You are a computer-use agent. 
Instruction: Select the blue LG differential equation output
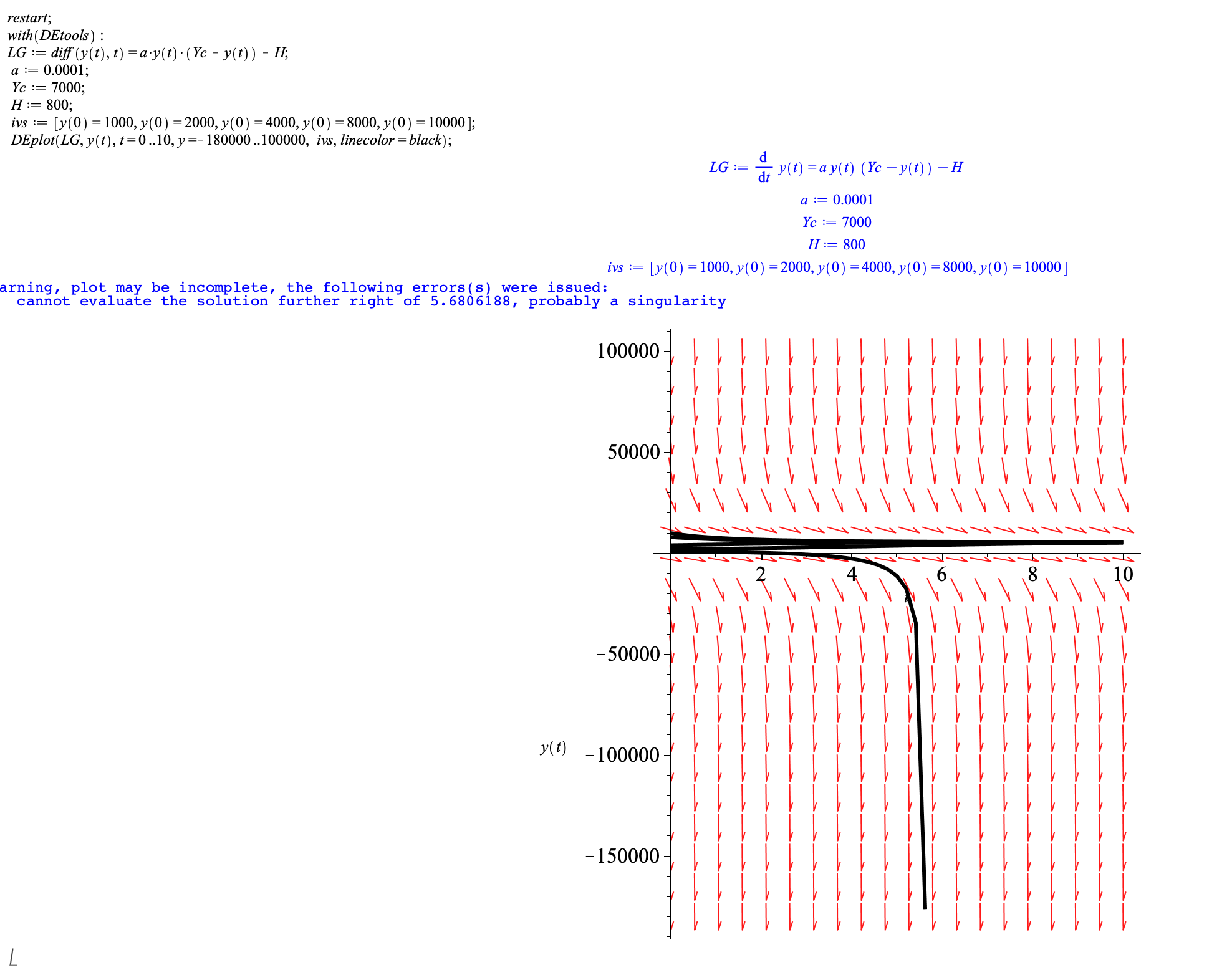point(836,167)
